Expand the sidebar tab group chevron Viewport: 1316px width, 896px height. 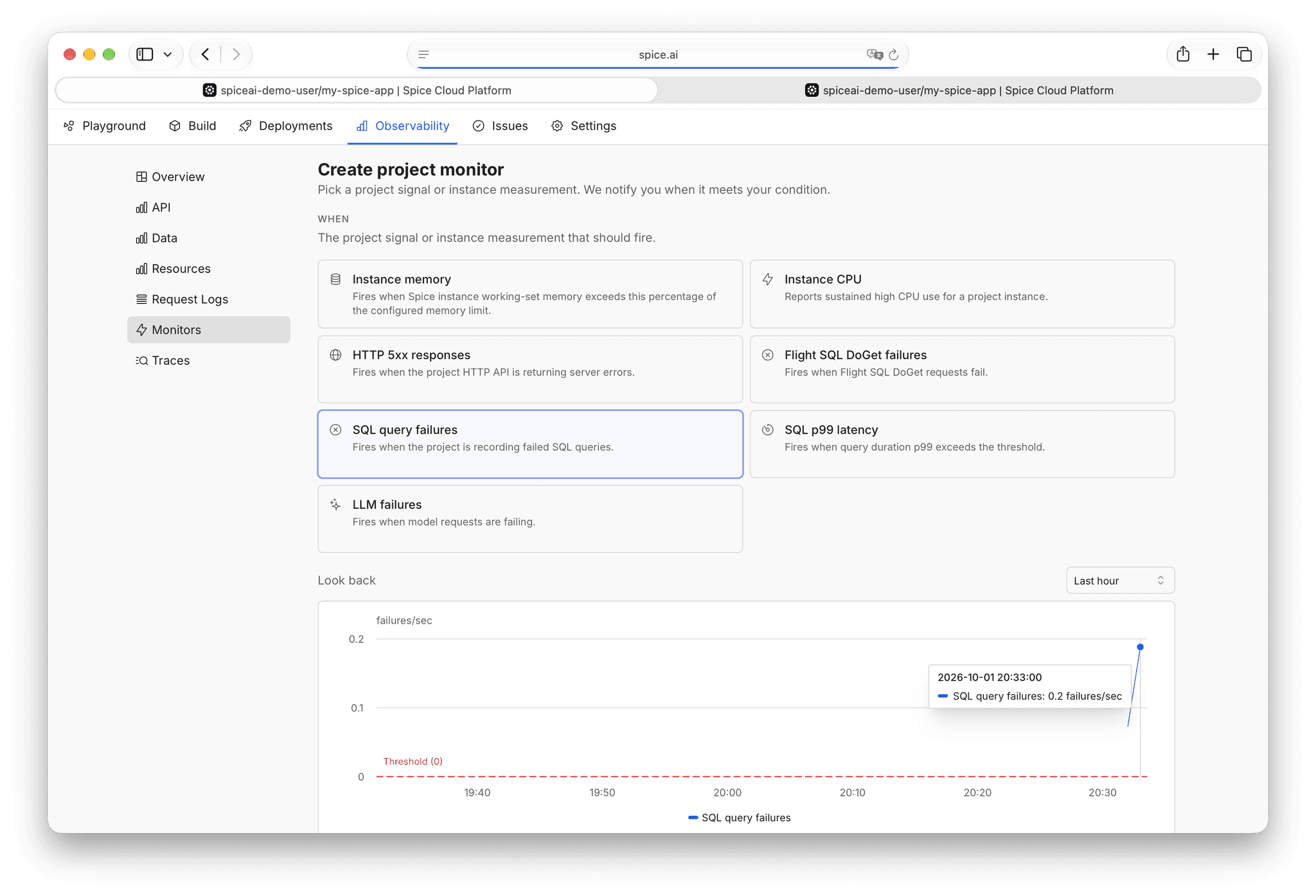click(168, 55)
